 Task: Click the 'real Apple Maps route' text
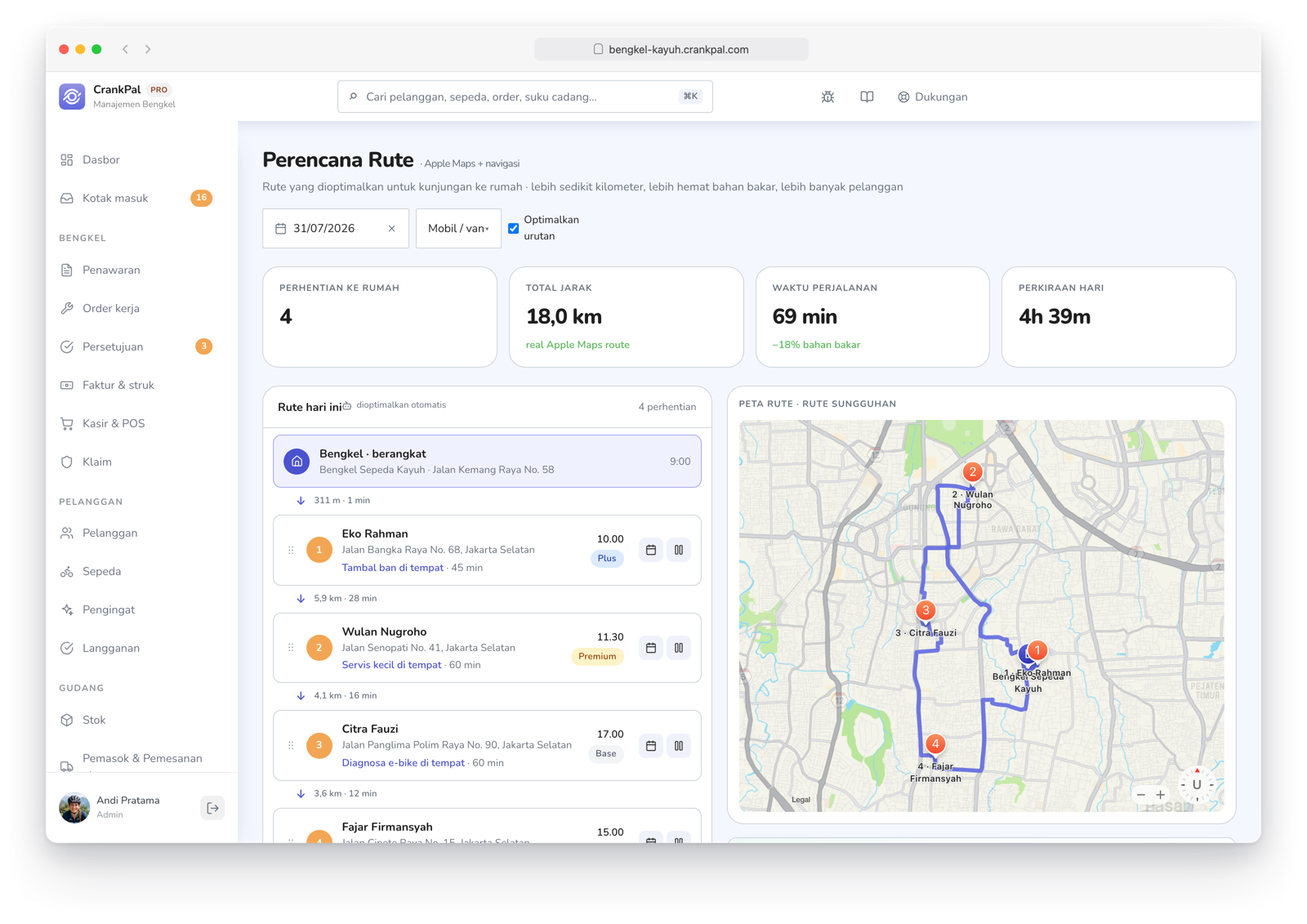(x=578, y=345)
